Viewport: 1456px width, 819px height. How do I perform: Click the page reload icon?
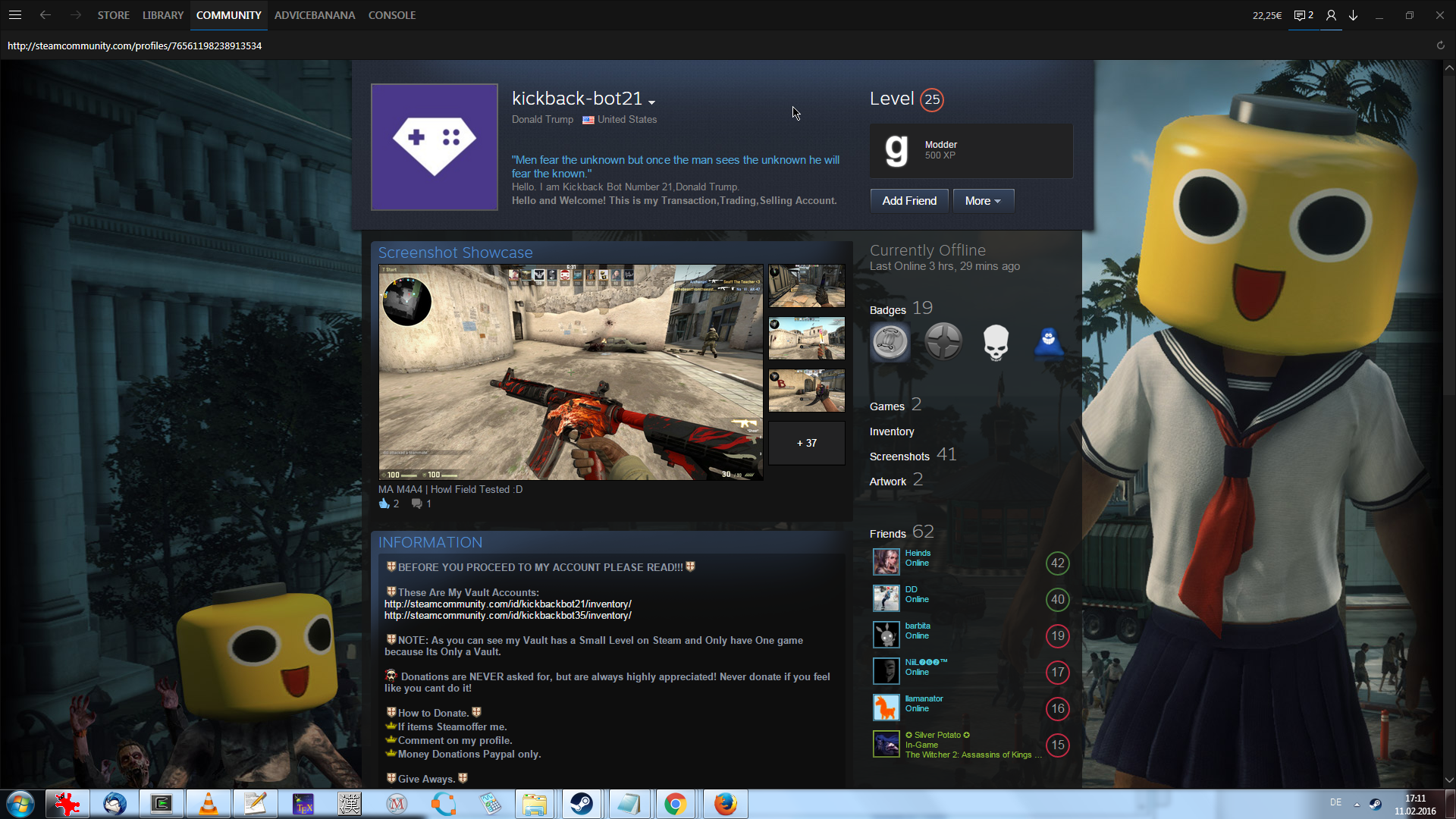pyautogui.click(x=1440, y=45)
